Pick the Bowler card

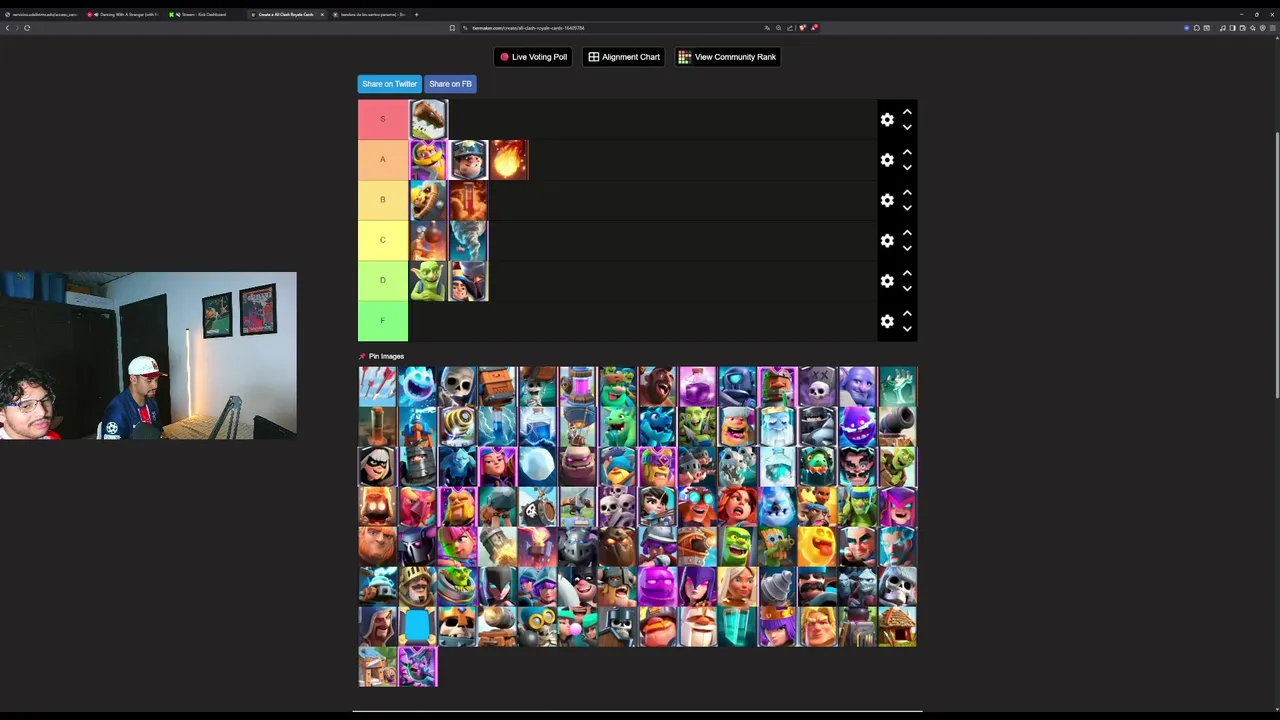click(x=858, y=386)
